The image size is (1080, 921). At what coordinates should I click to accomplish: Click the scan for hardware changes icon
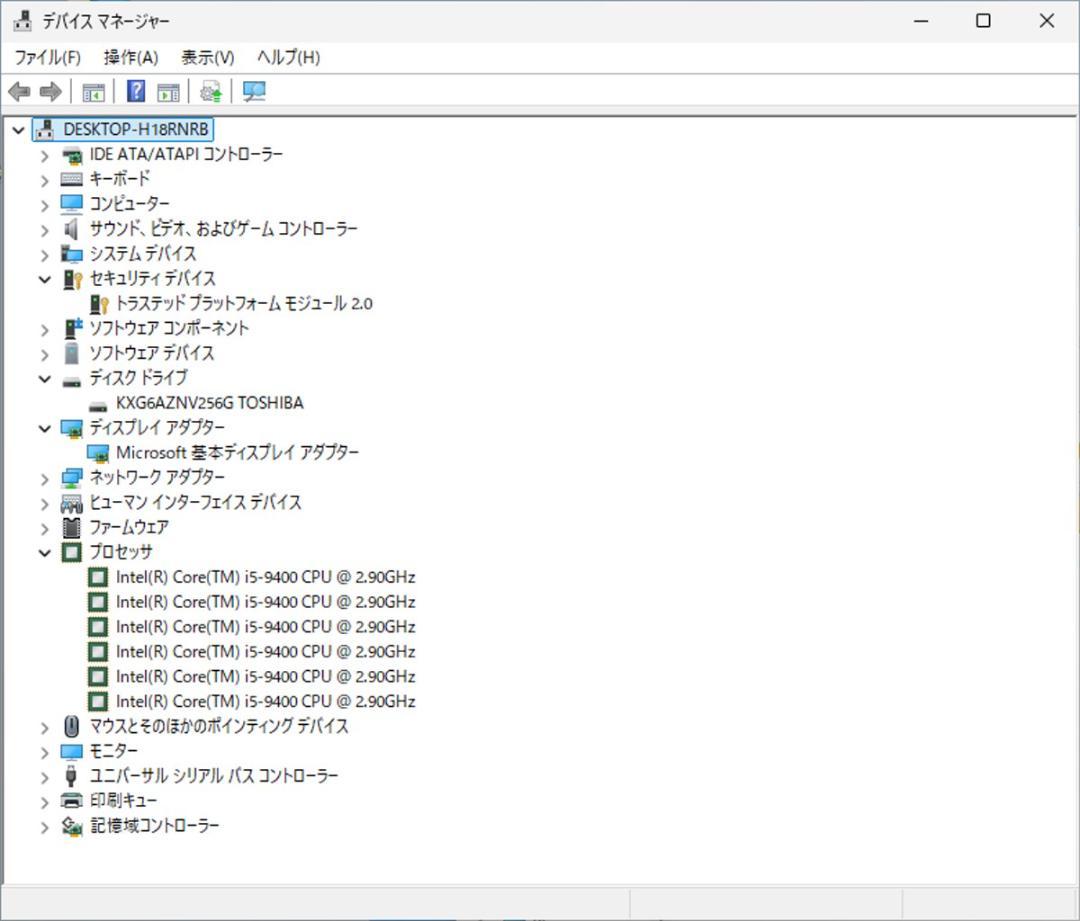coord(254,91)
